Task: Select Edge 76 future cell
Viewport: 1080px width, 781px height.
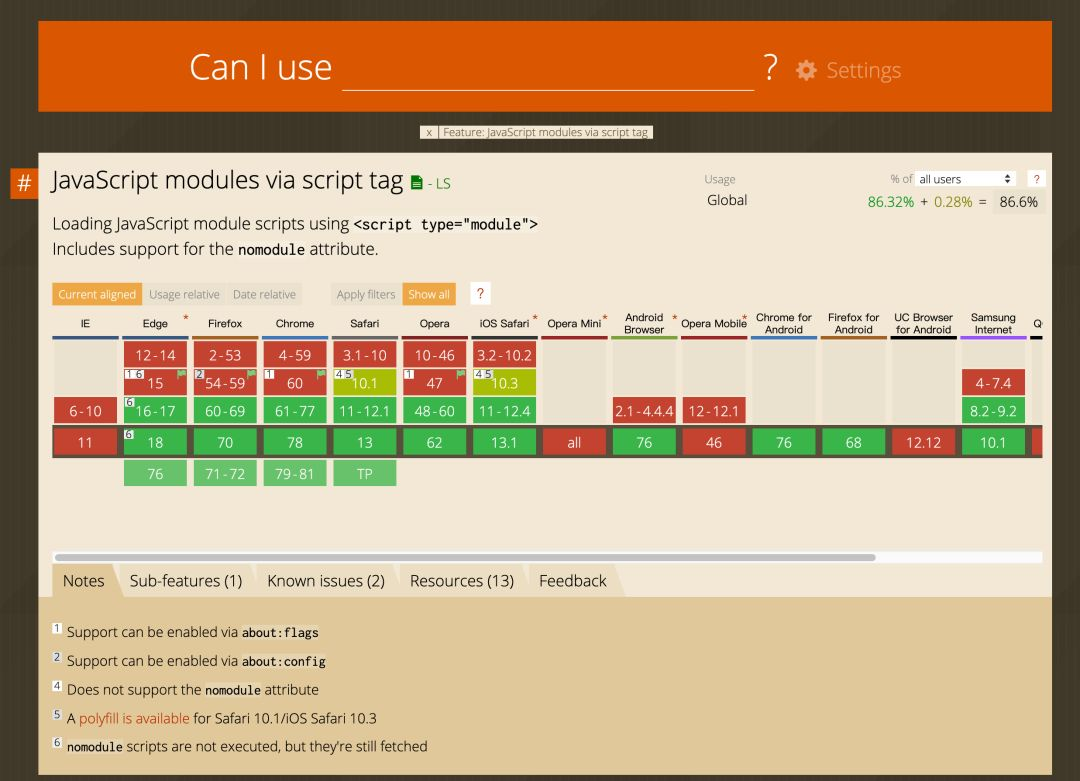Action: [x=155, y=474]
